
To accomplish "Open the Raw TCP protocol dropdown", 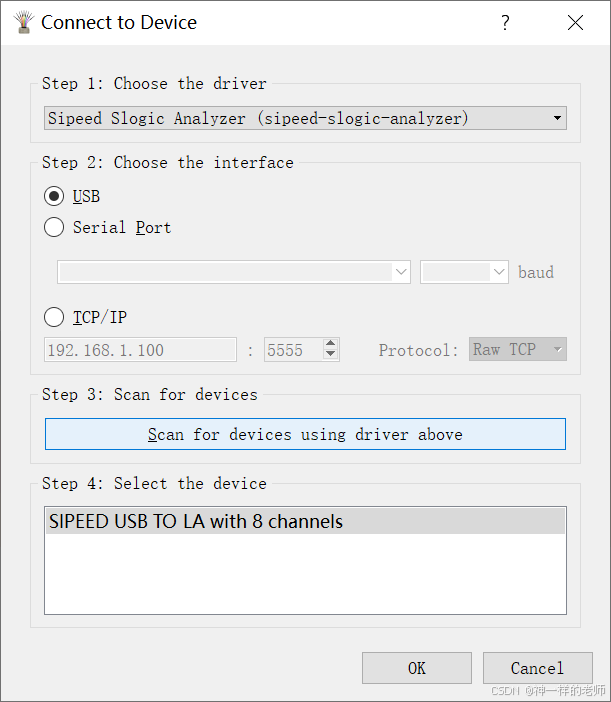I will (518, 349).
